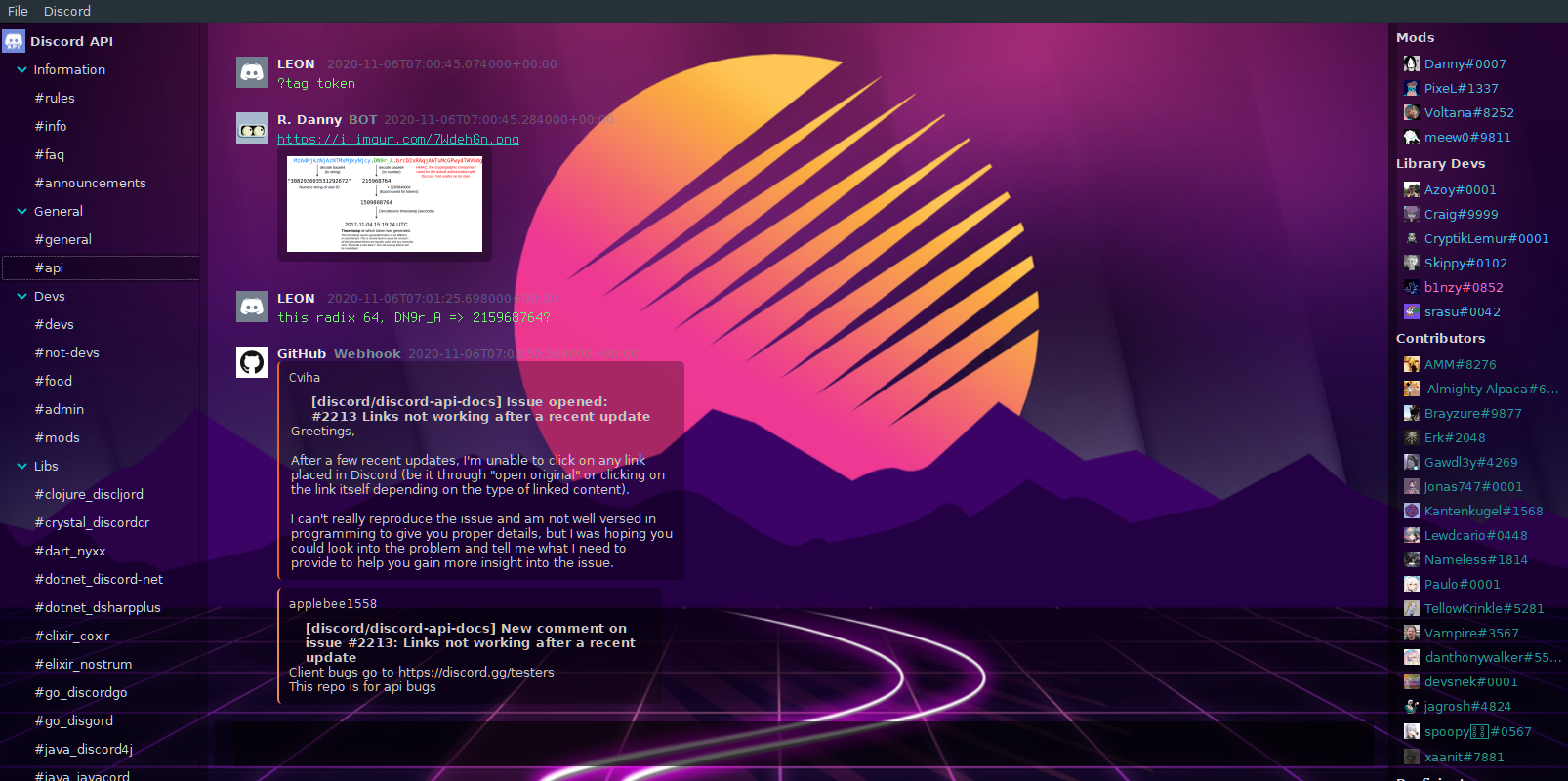The image size is (1568, 781).
Task: Click LEON's avatar on the ?tag token message
Action: 252,72
